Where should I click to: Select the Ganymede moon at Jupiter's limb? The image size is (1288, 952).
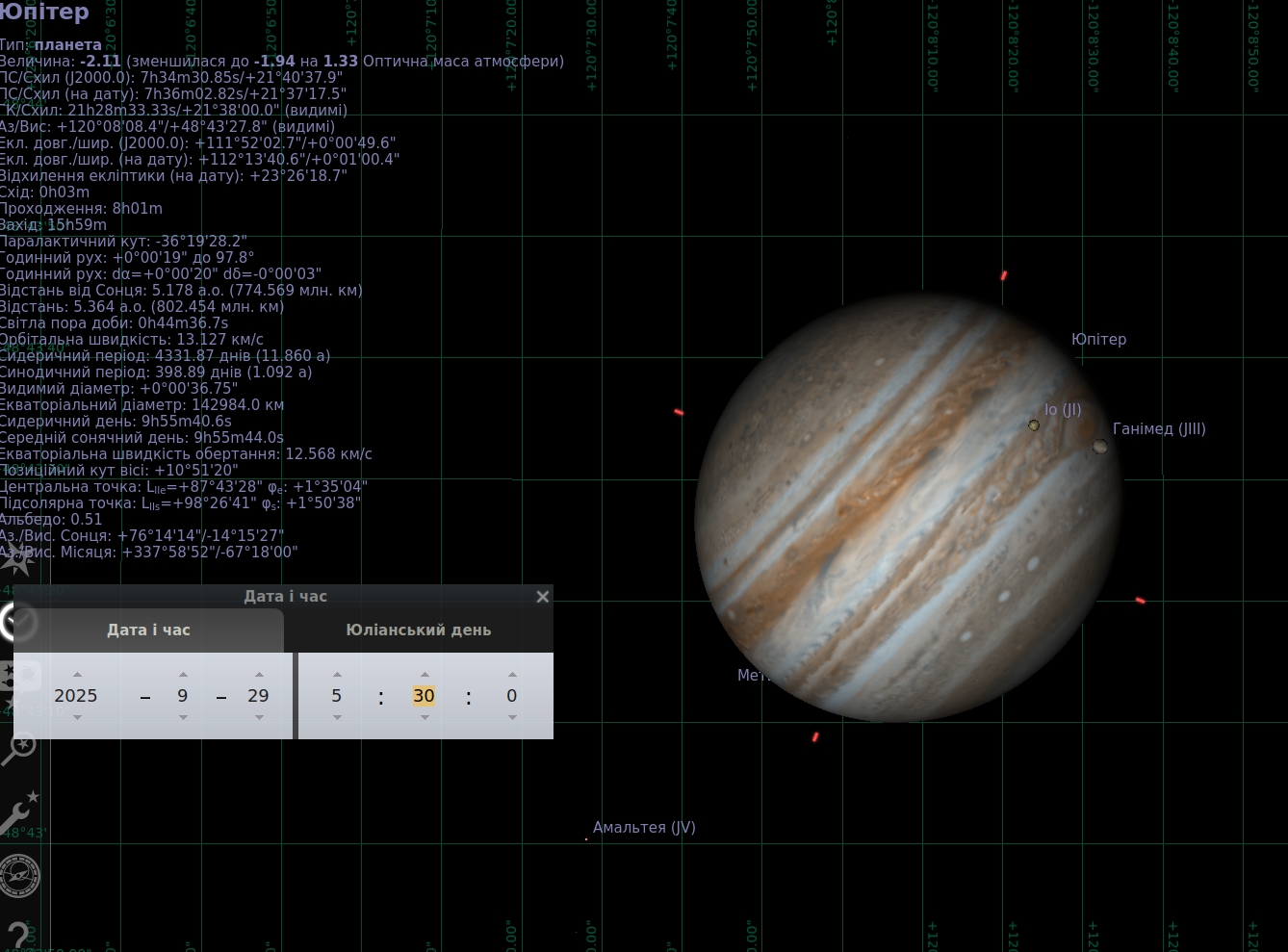click(x=1100, y=447)
